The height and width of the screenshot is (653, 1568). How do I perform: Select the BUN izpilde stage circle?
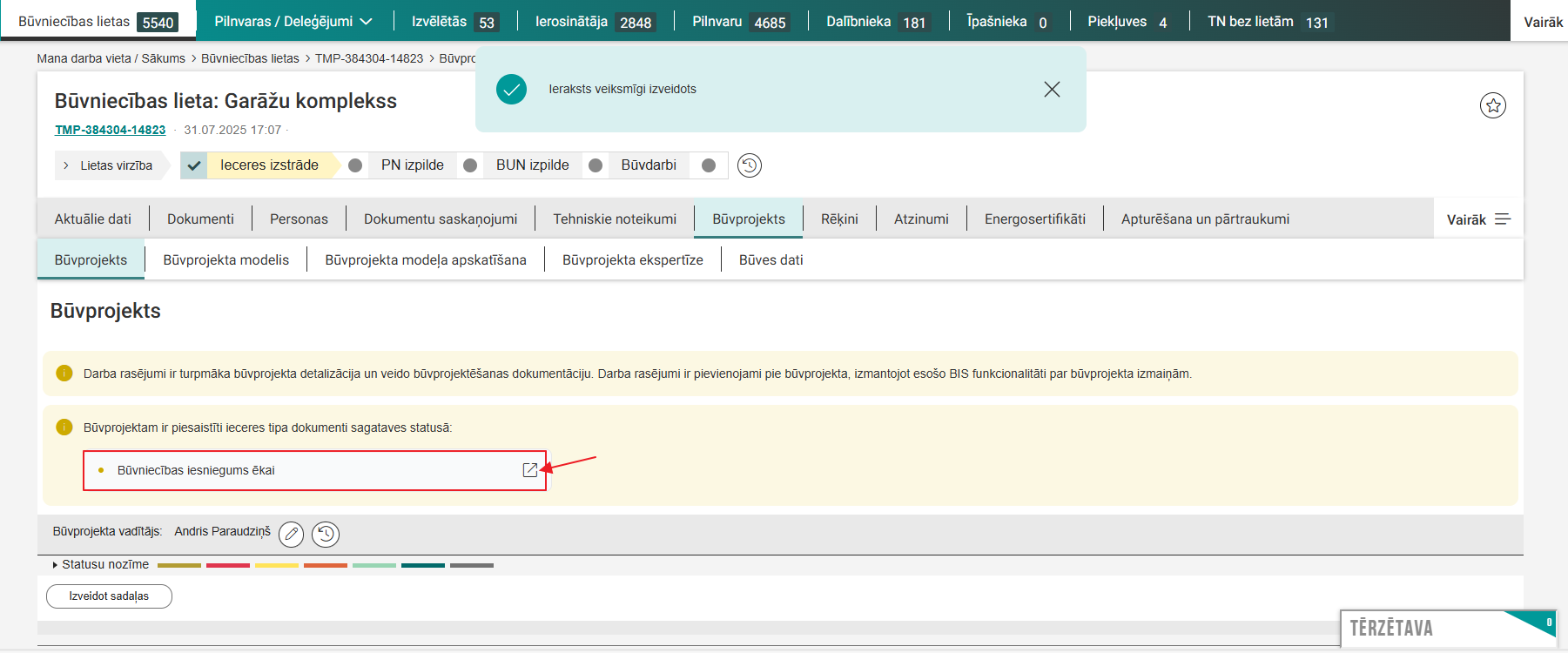click(x=470, y=165)
